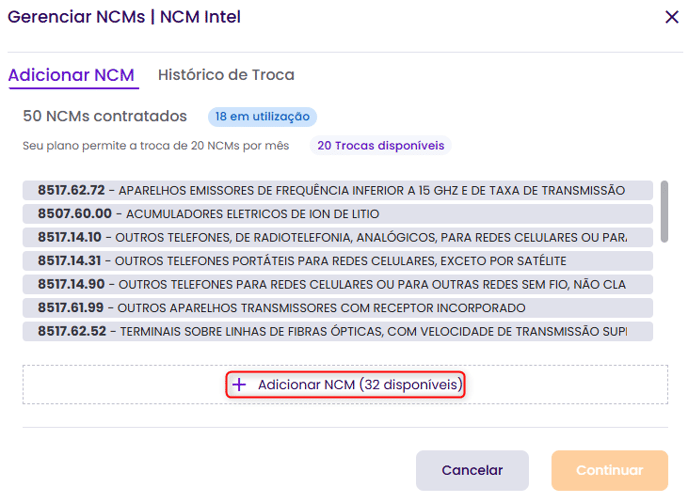Select NCM 8517.62.72 row

(x=338, y=190)
